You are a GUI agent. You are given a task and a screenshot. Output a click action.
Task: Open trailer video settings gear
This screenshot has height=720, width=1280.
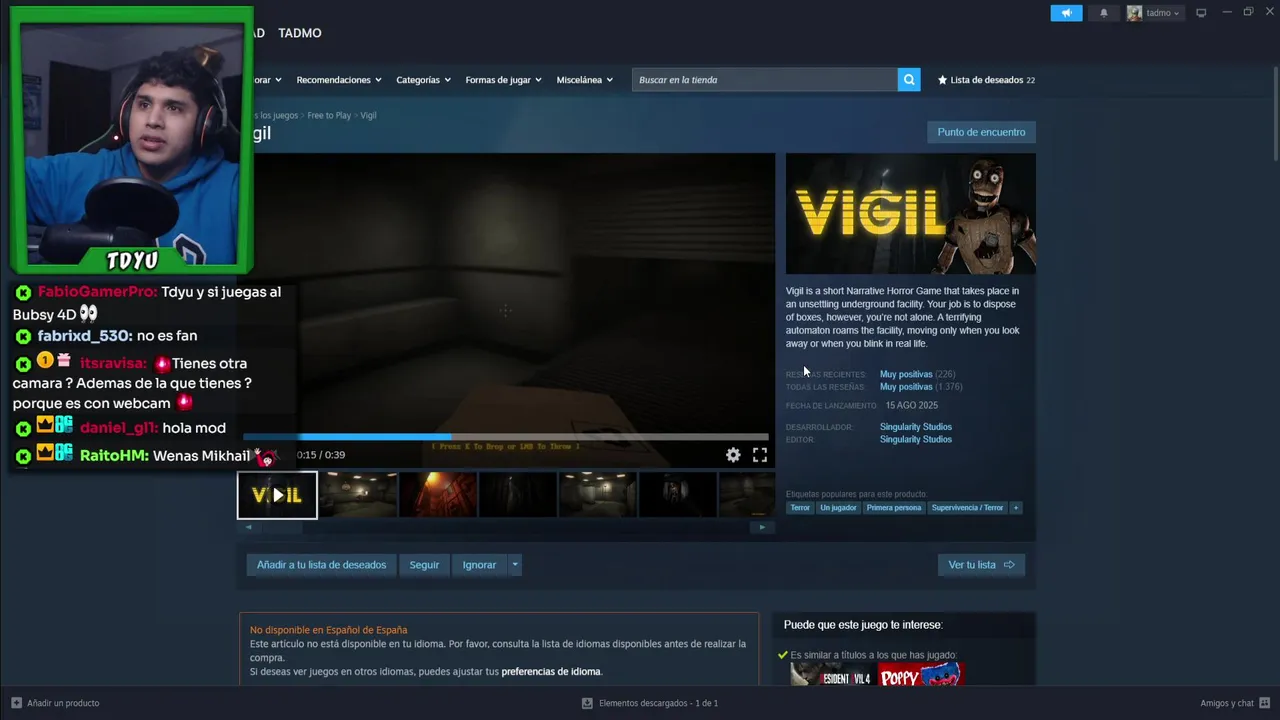coord(733,455)
